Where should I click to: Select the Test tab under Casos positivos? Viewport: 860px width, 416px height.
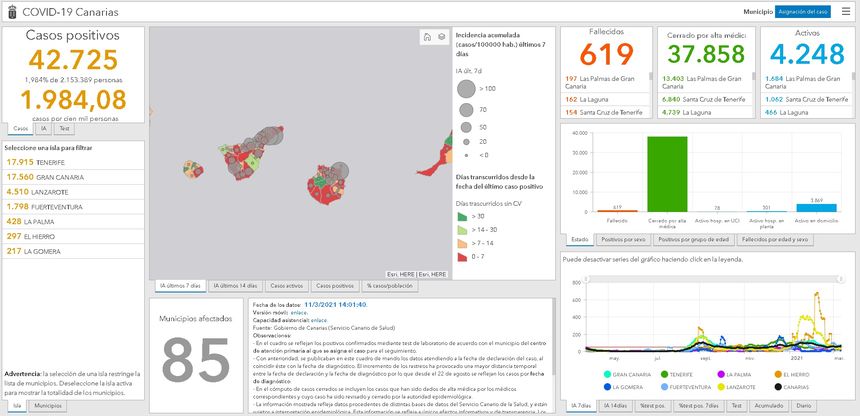tap(64, 128)
